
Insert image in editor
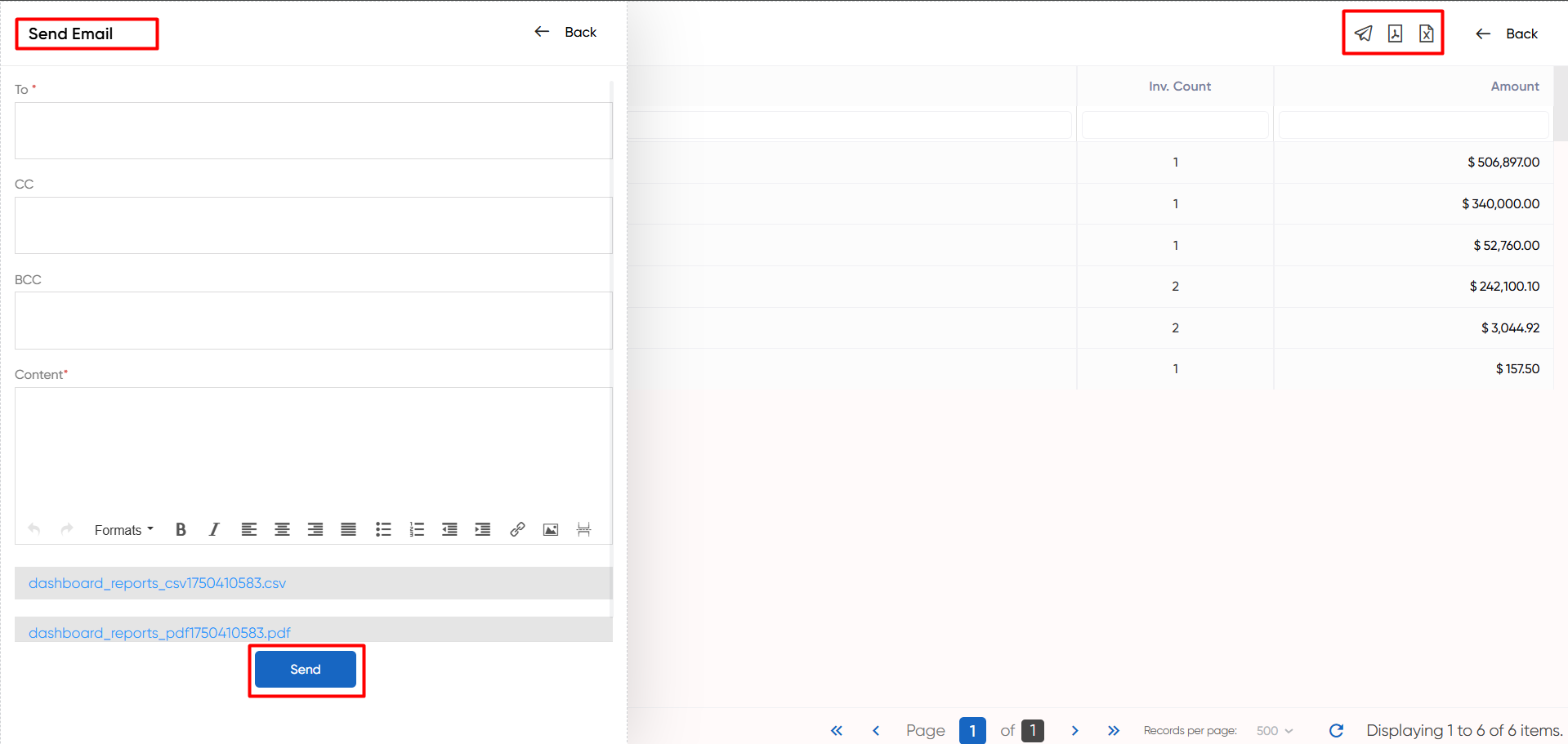tap(551, 529)
